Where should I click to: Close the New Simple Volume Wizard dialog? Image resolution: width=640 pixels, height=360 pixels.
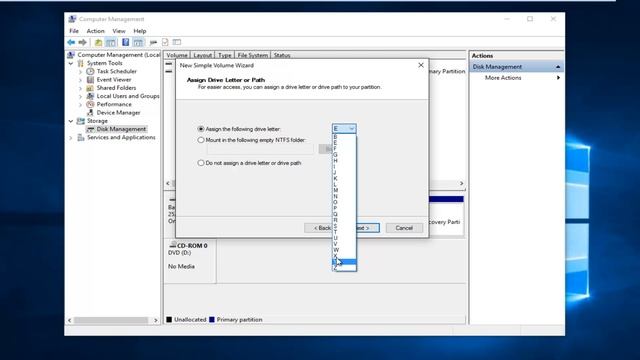pyautogui.click(x=421, y=65)
